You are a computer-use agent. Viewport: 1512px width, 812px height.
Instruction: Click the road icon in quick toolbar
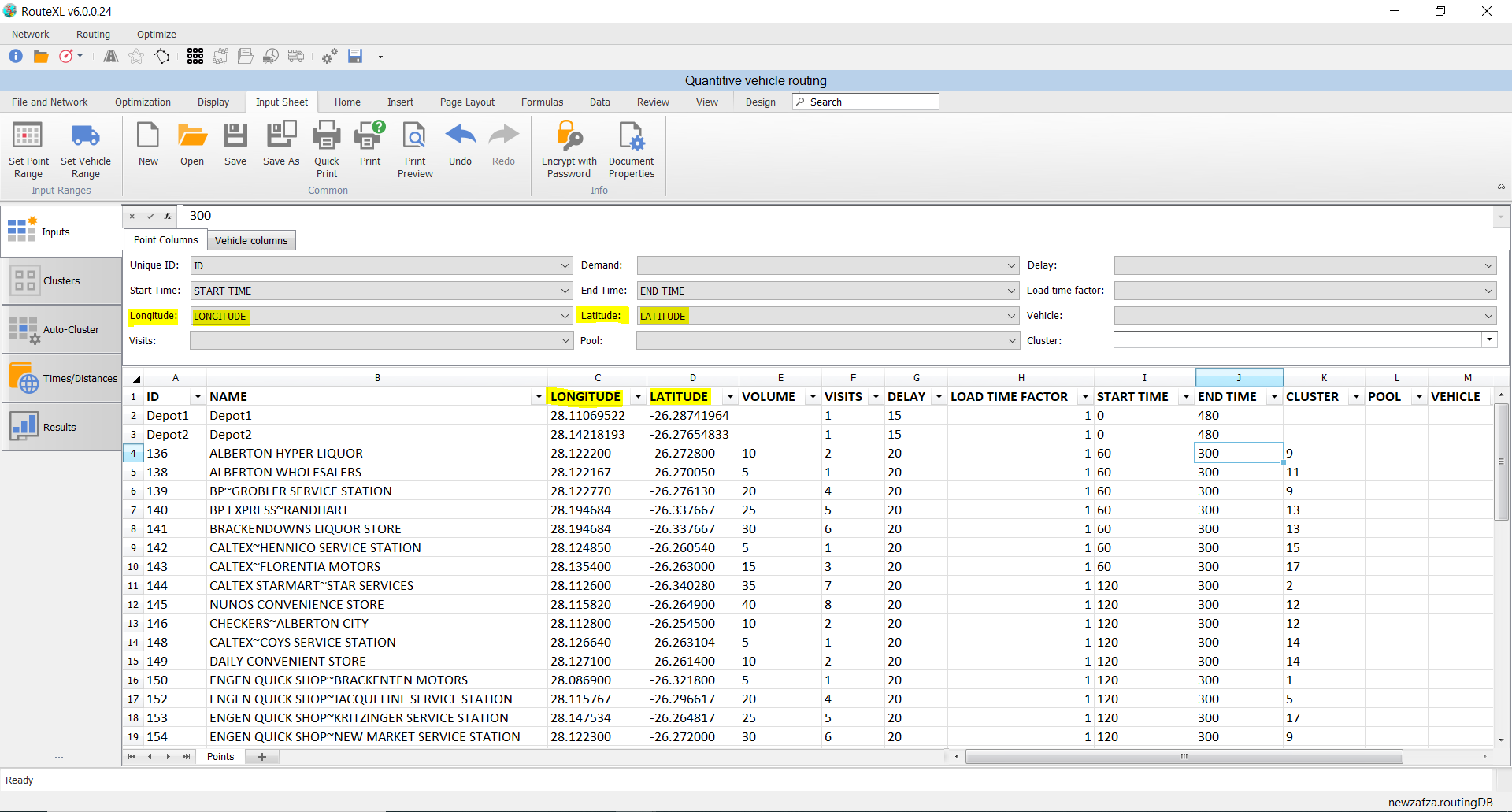[111, 56]
